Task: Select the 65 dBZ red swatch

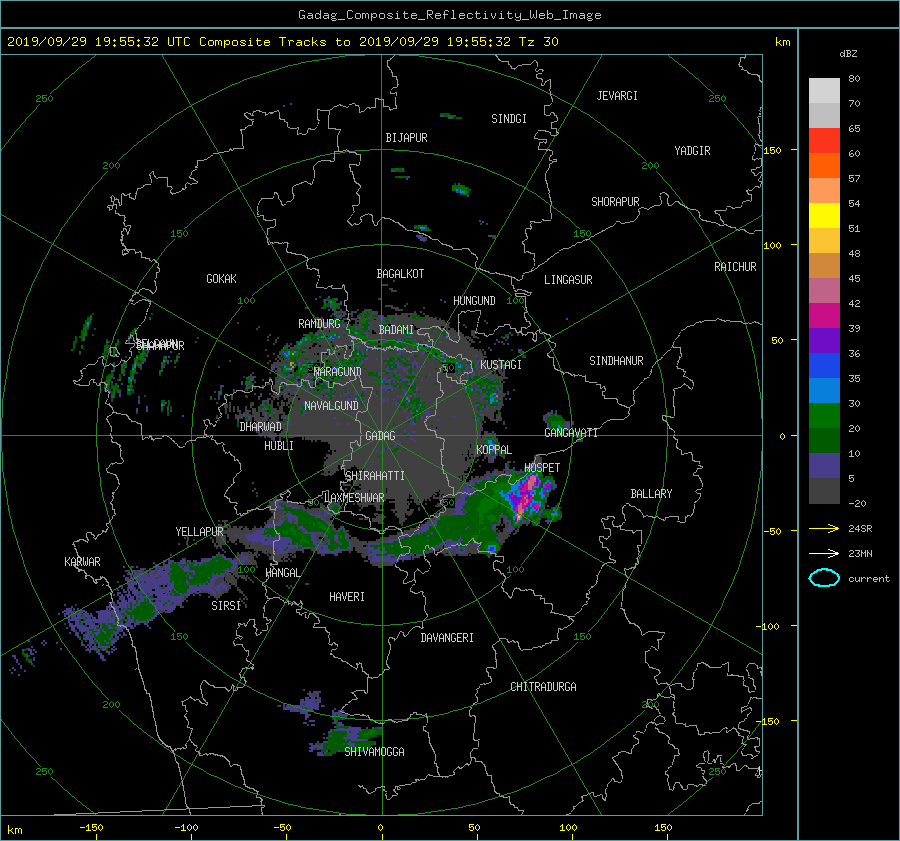Action: 824,140
